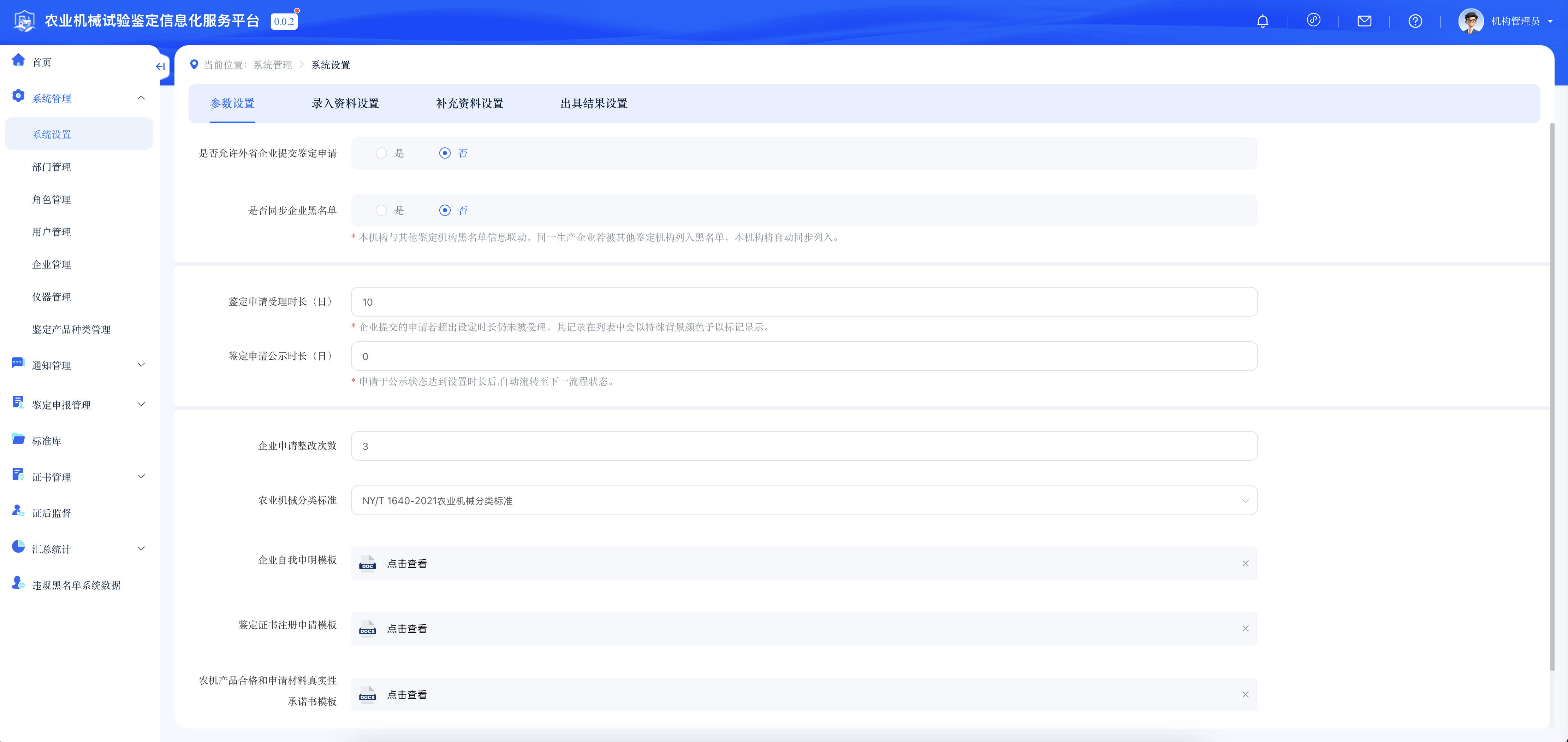
Task: Open the 农业机械分类标准 dropdown
Action: click(803, 501)
